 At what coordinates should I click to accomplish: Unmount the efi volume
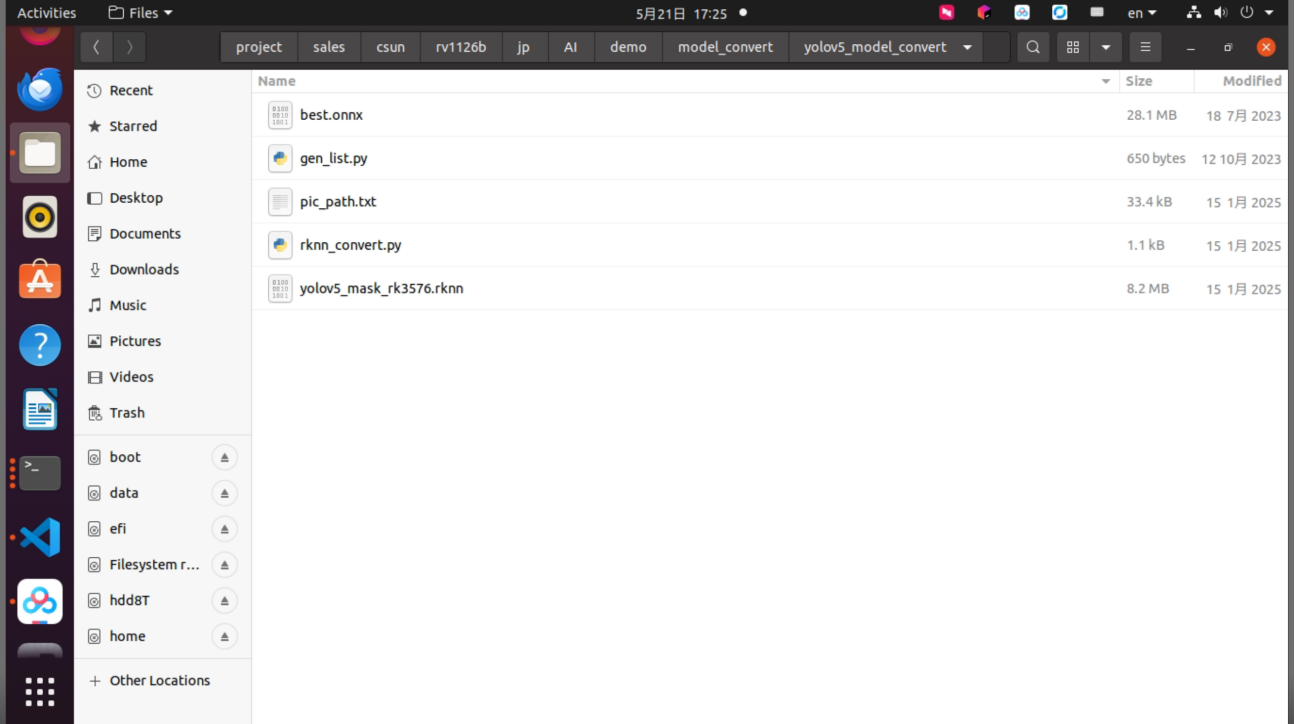click(x=224, y=529)
